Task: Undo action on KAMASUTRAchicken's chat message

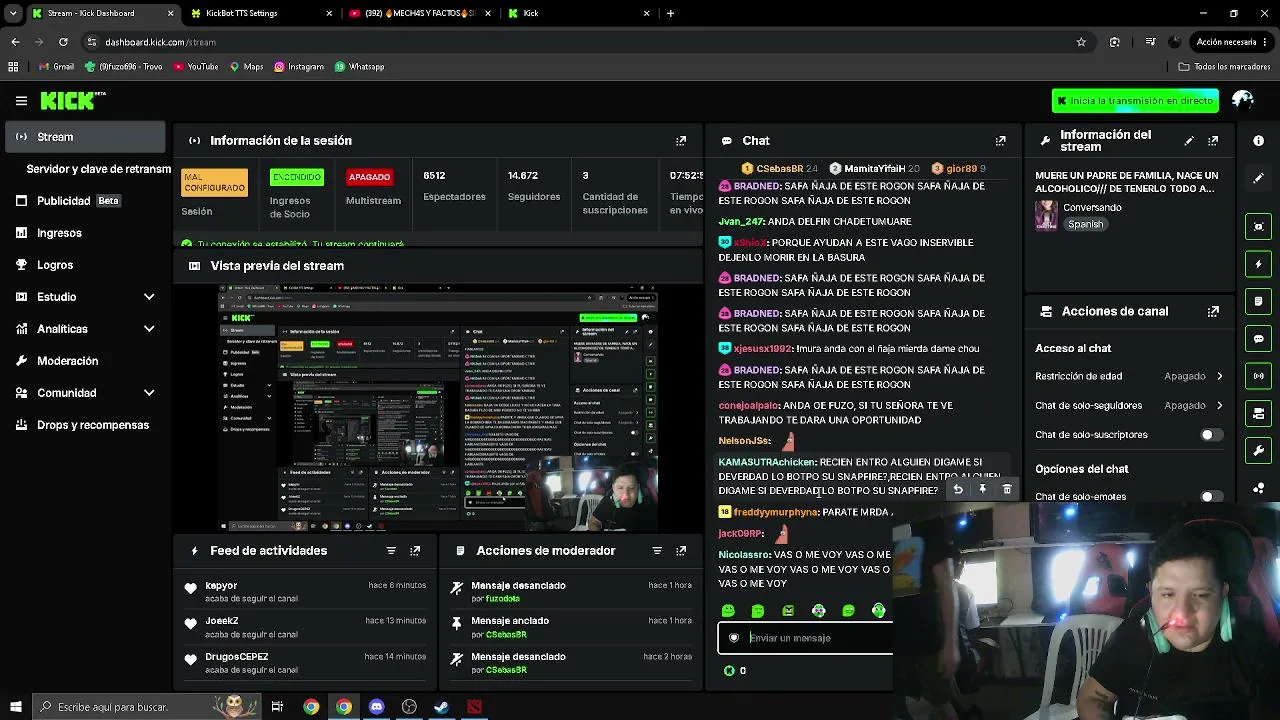Action: coord(958,489)
